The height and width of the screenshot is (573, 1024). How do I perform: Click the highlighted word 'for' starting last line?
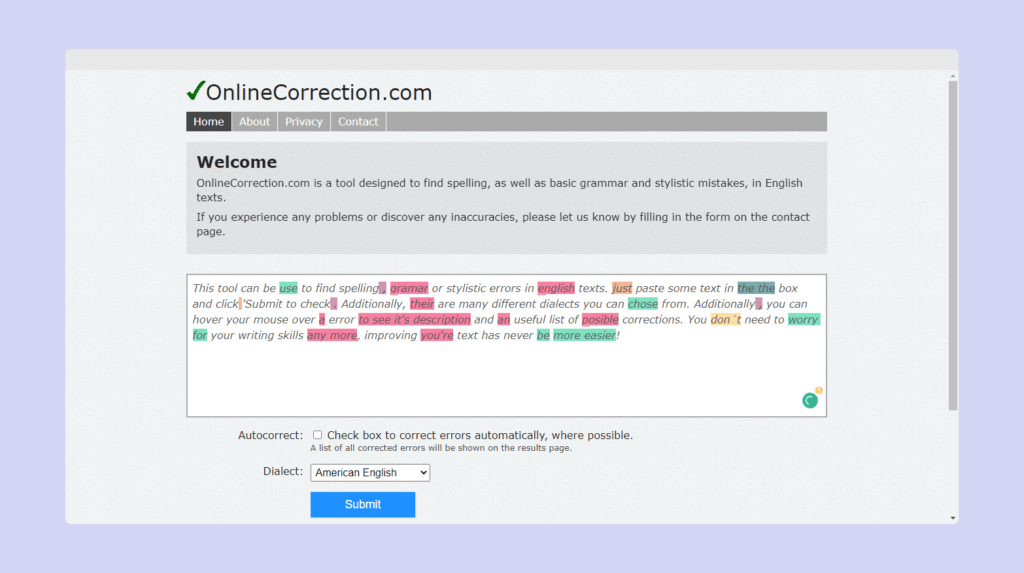click(200, 335)
